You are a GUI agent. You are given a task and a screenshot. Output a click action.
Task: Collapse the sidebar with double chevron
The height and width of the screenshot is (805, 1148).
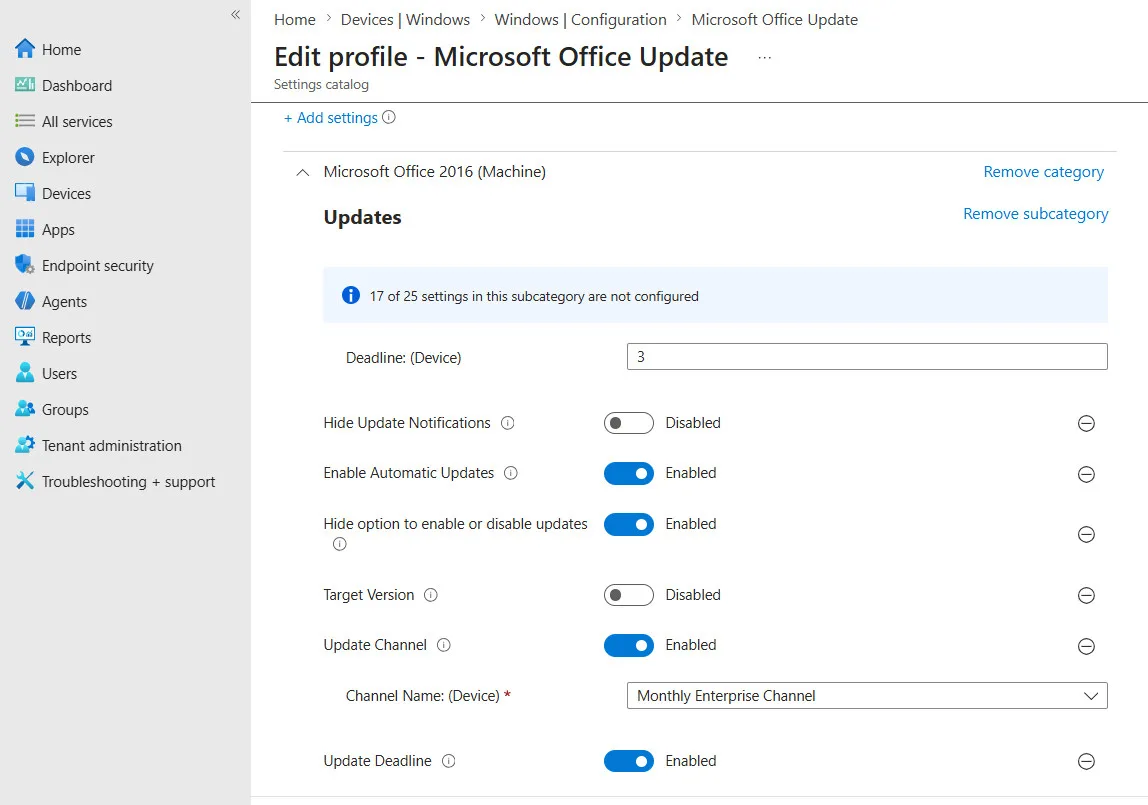(236, 15)
